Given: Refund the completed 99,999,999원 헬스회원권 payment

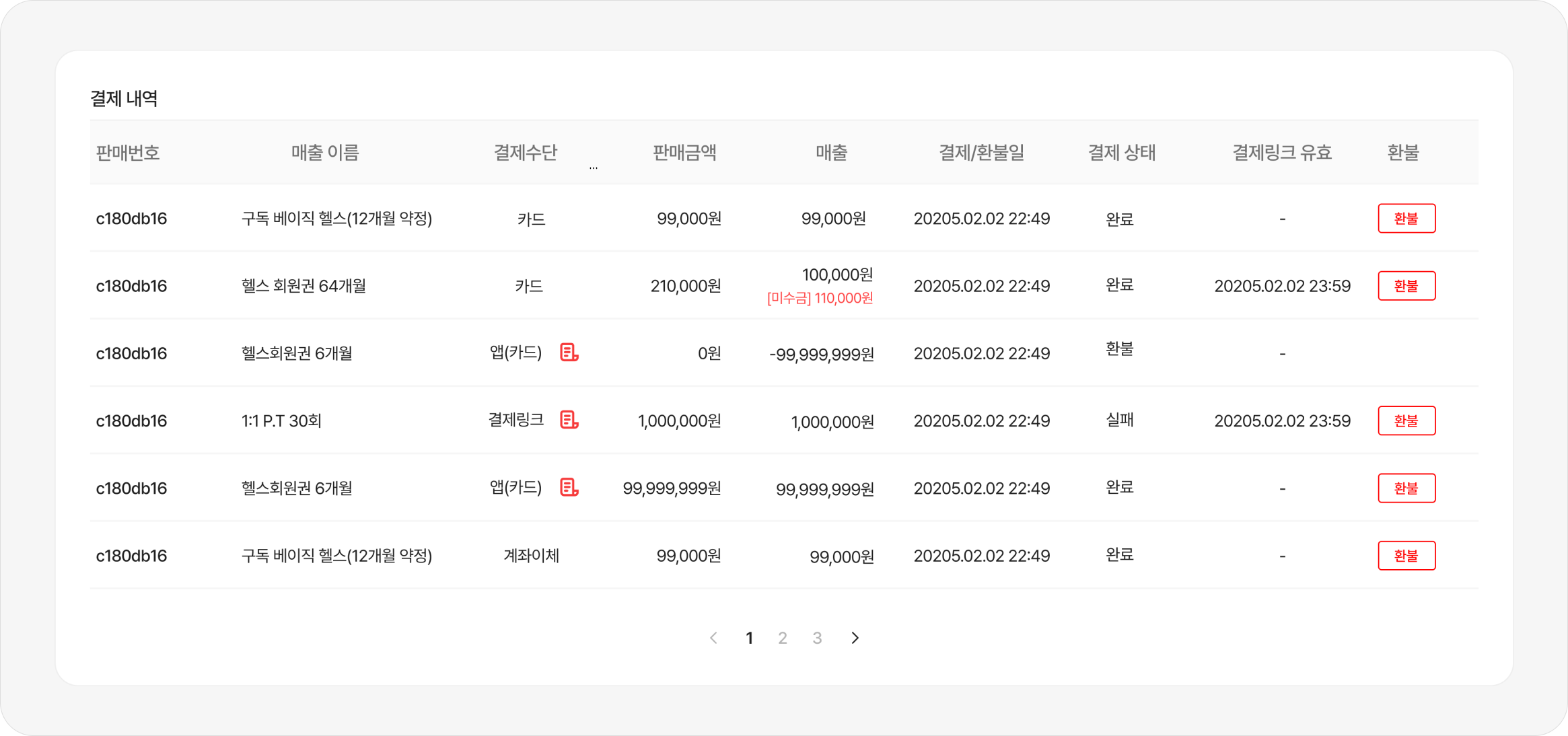Looking at the screenshot, I should click(x=1406, y=488).
